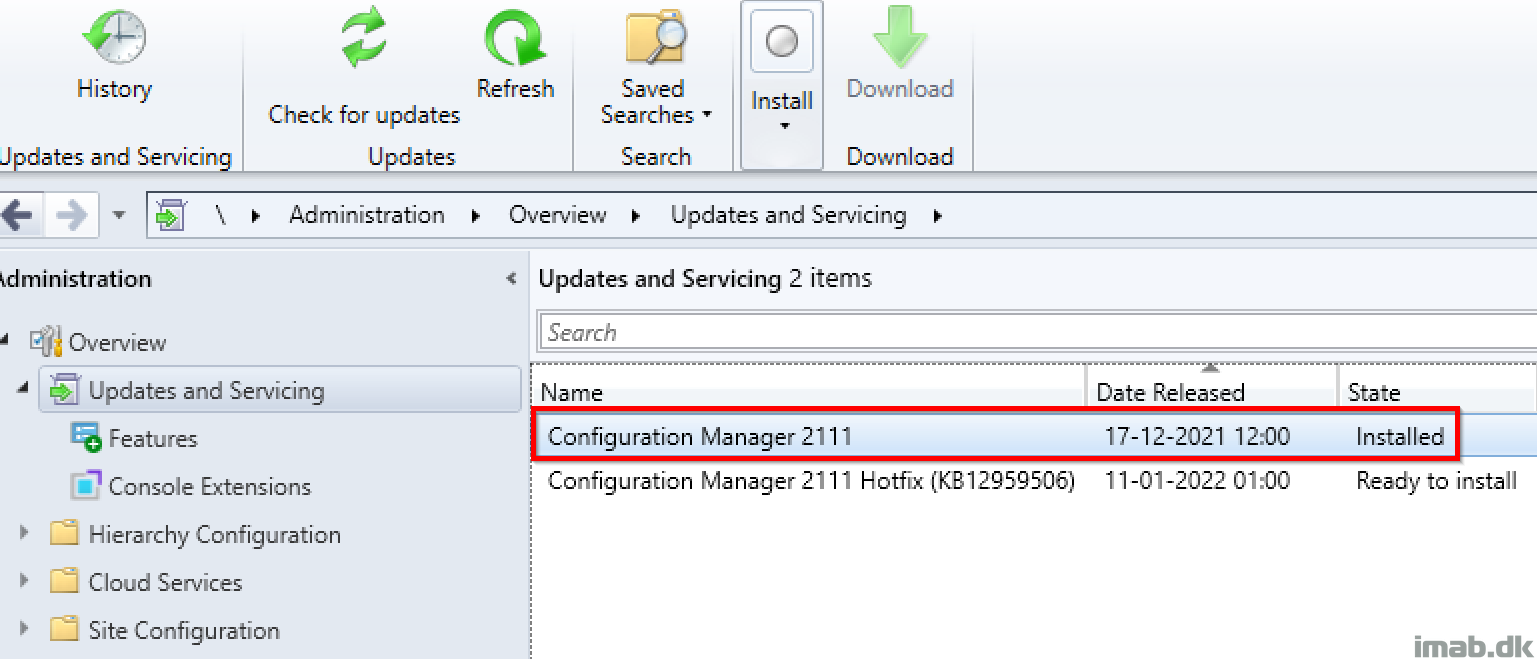
Task: Click the Back navigation arrow
Action: point(18,215)
